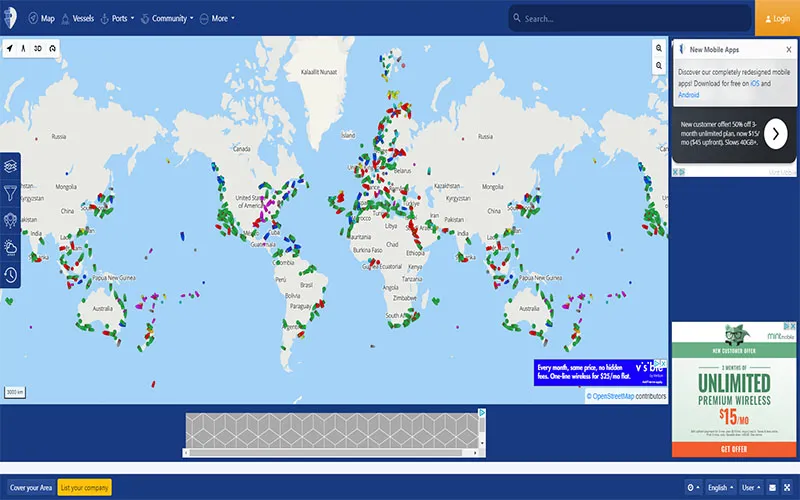The height and width of the screenshot is (500, 800).
Task: Open the Map page
Action: point(41,18)
